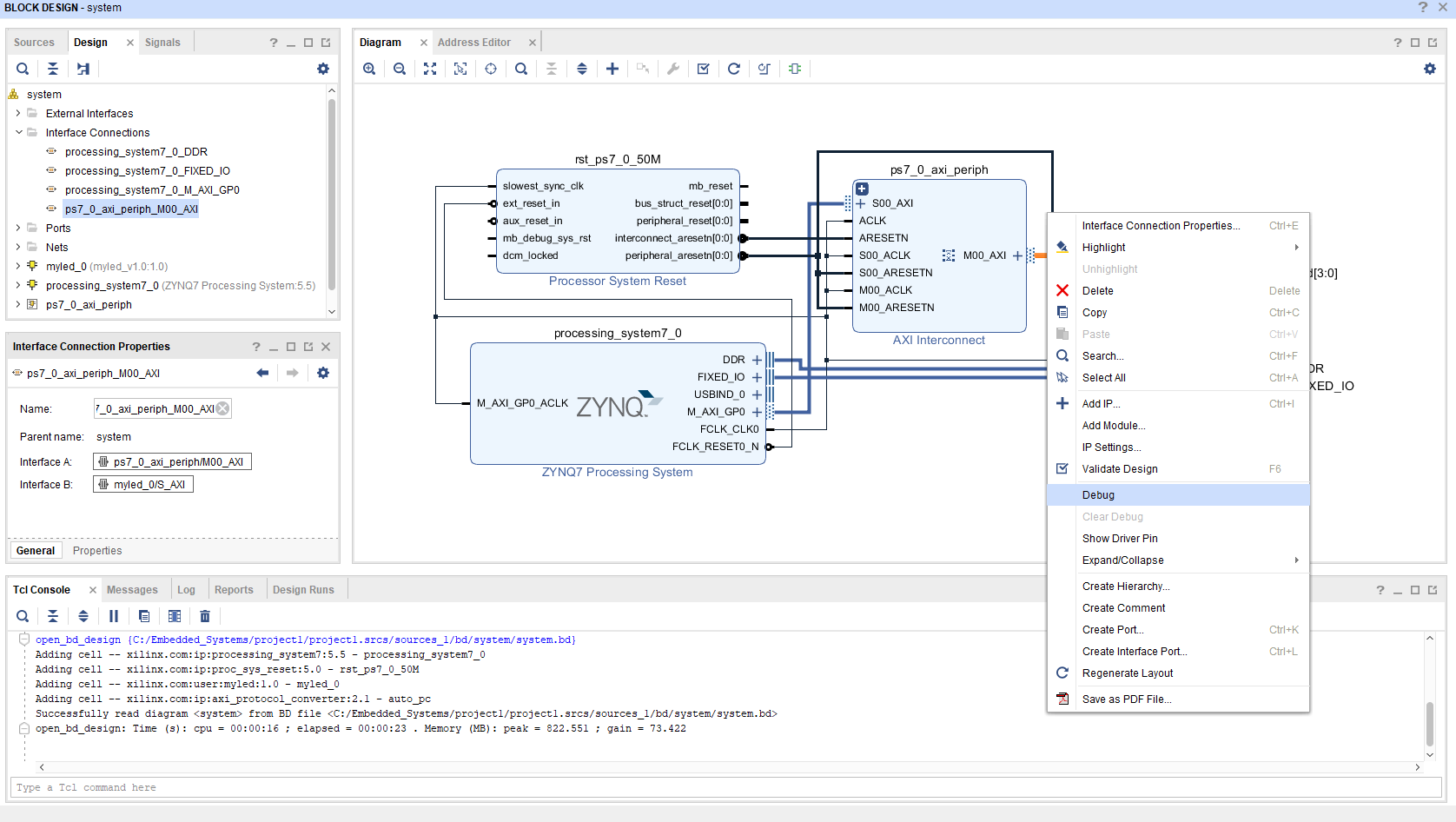
Task: Expand the ps7_0_axi_periph block plus button
Action: coord(862,189)
